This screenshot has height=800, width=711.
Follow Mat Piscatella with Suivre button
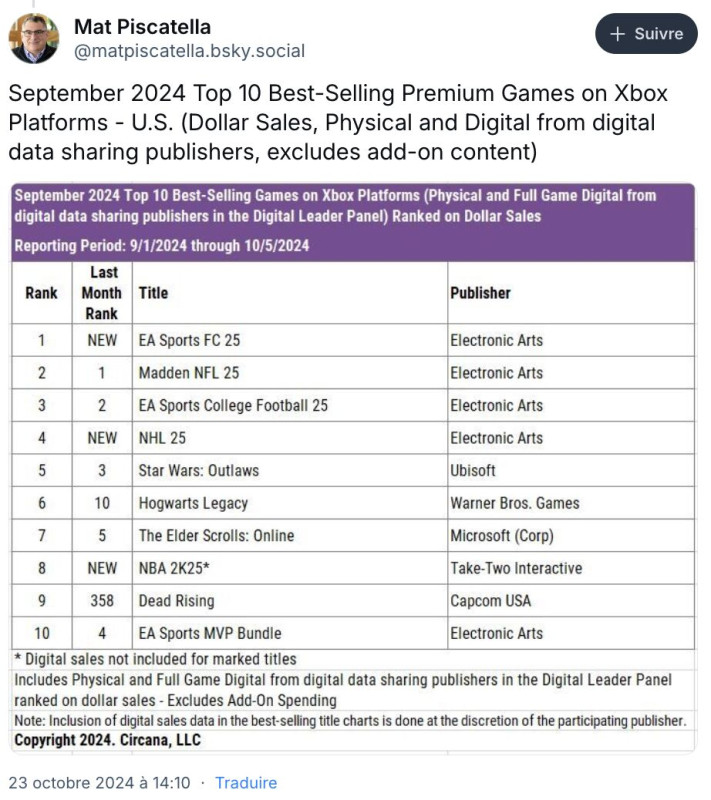coord(646,34)
